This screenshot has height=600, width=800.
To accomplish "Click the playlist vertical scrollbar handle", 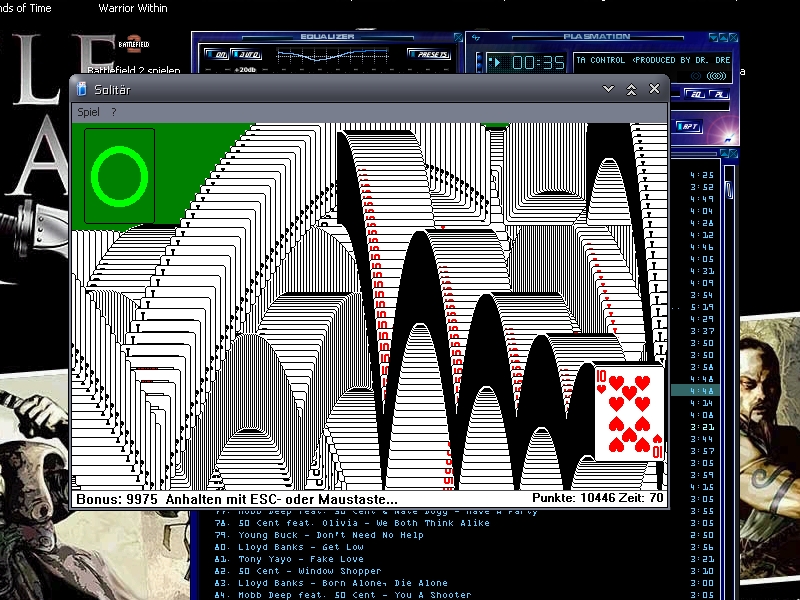I will point(730,189).
